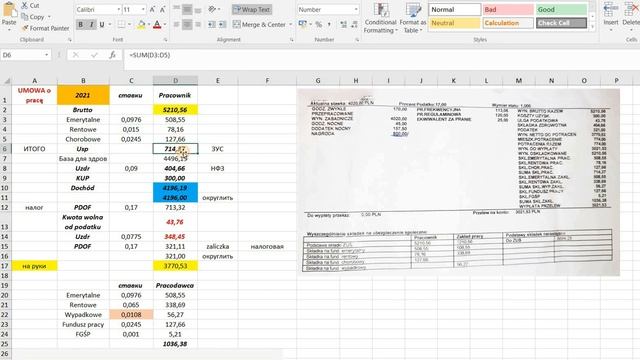Select the payslip scanned image
This screenshot has height=360, width=640.
click(458, 182)
